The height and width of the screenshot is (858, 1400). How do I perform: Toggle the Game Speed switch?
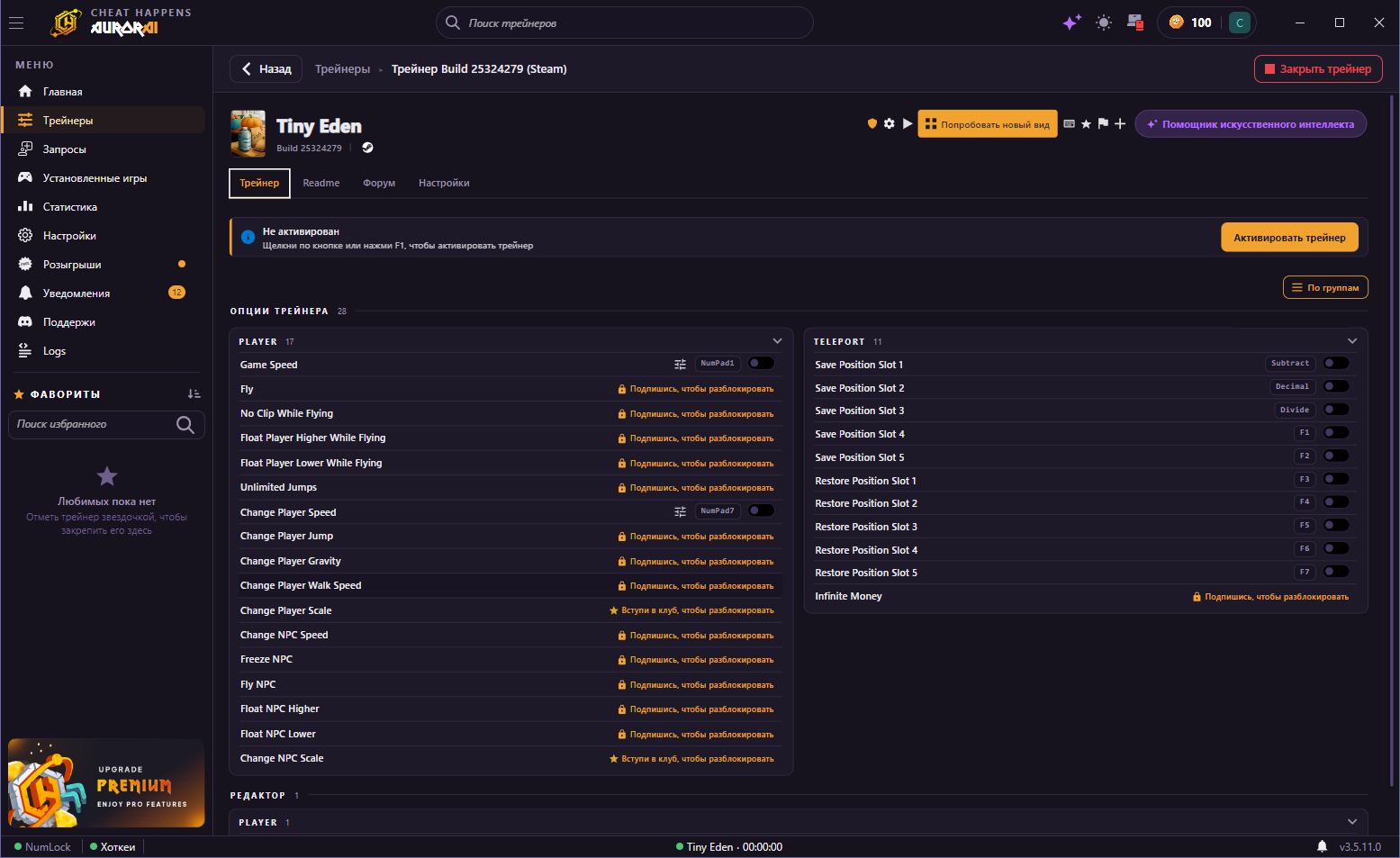[761, 364]
